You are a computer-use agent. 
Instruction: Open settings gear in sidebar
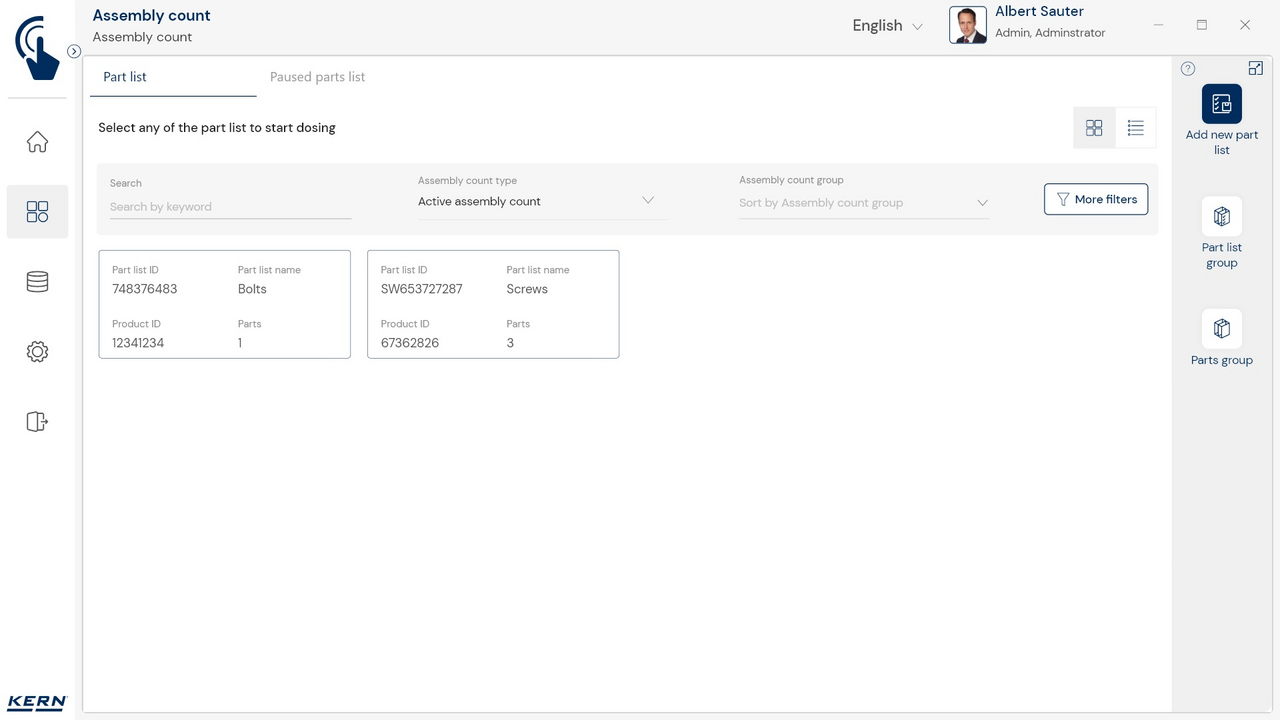(x=37, y=352)
